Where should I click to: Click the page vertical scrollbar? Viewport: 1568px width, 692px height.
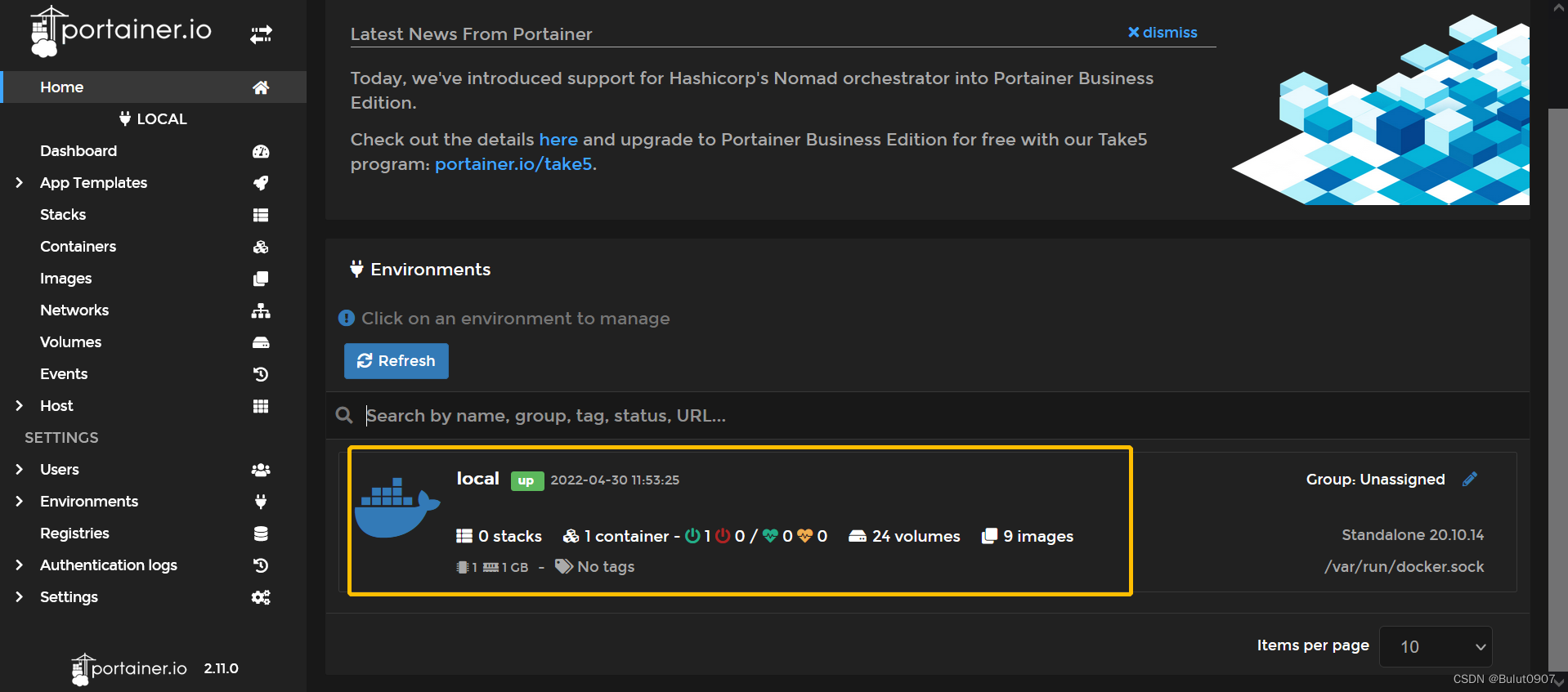tap(1558, 391)
